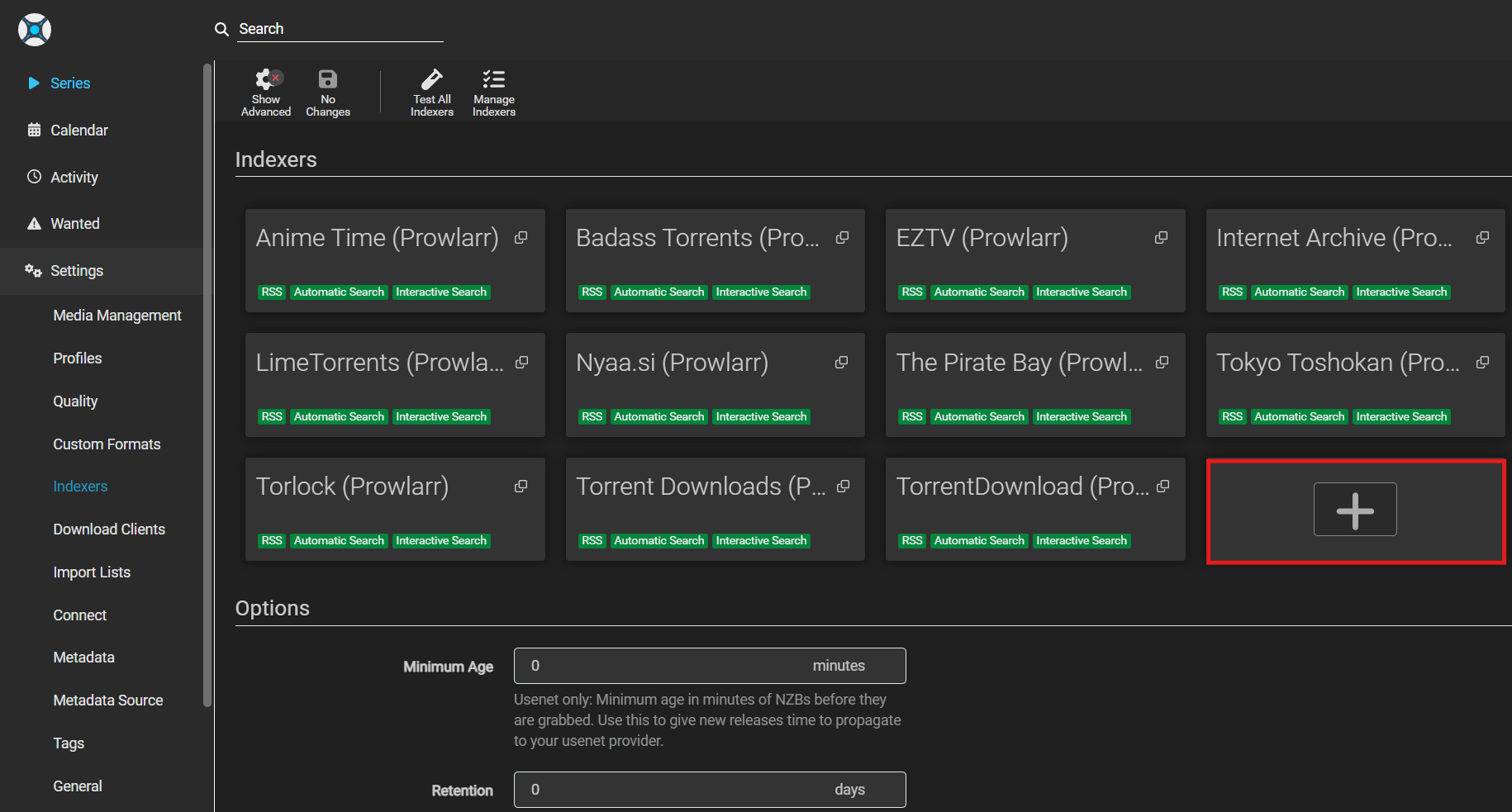This screenshot has width=1512, height=812.
Task: Open the Internet Archive indexer card title
Action: (x=1334, y=238)
